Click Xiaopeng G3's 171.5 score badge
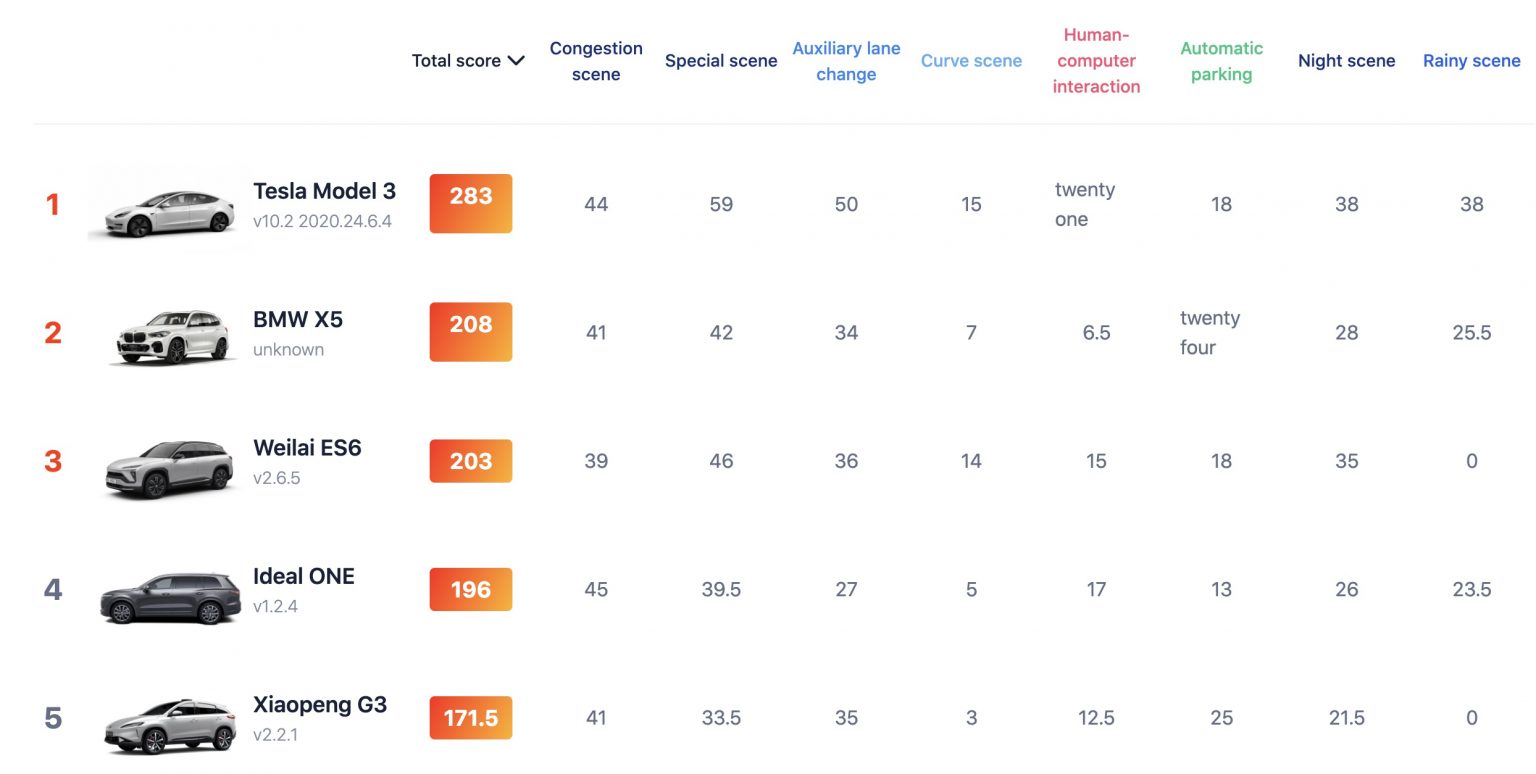Image resolution: width=1536 pixels, height=774 pixels. [x=471, y=718]
